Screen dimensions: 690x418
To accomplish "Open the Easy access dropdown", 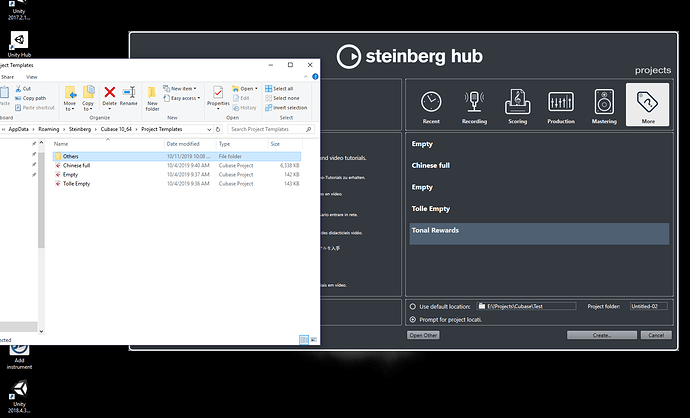I will (x=181, y=98).
